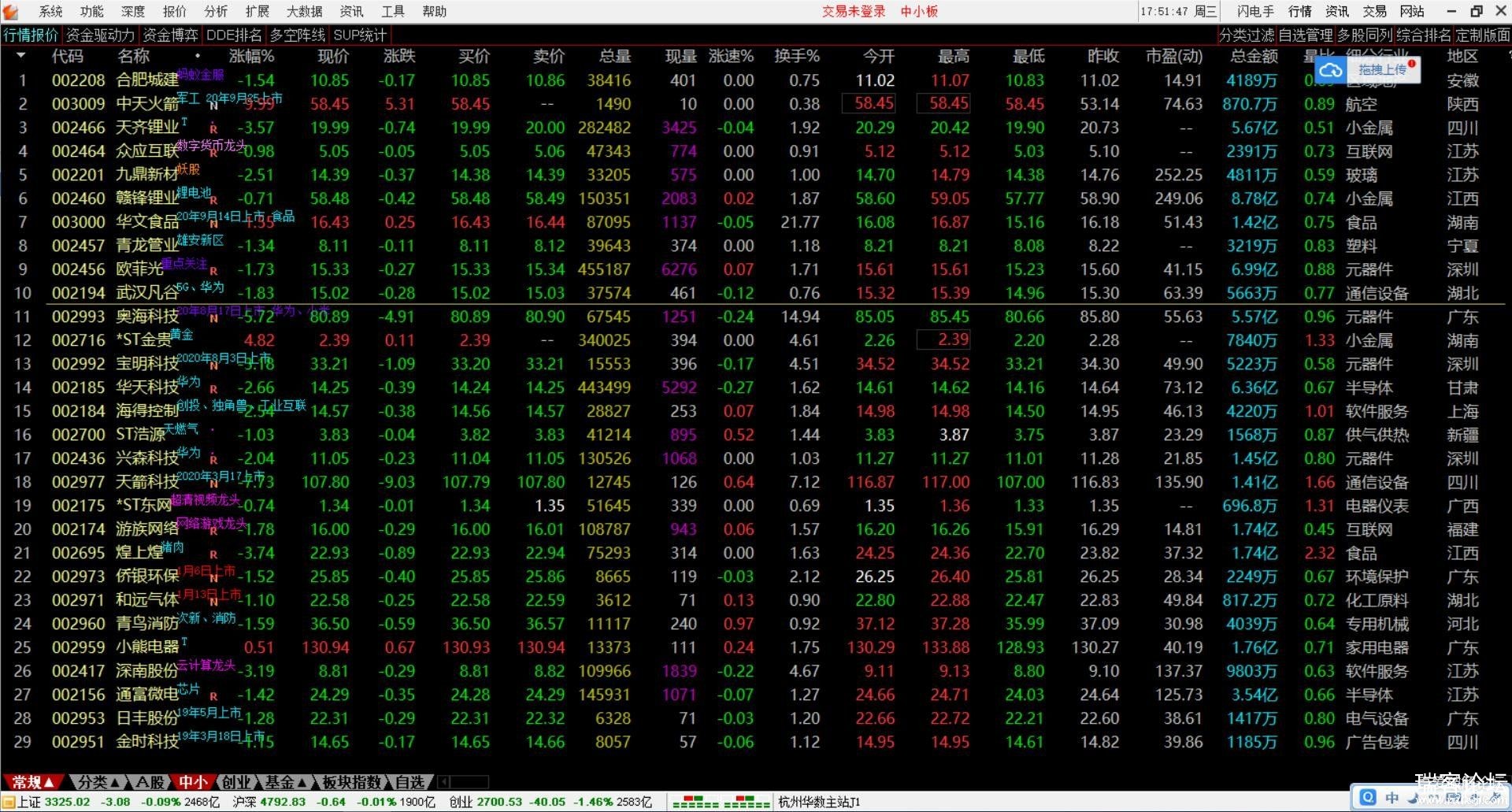Sort by the 市盈(动) column header
This screenshot has width=1512, height=812.
(x=1173, y=56)
